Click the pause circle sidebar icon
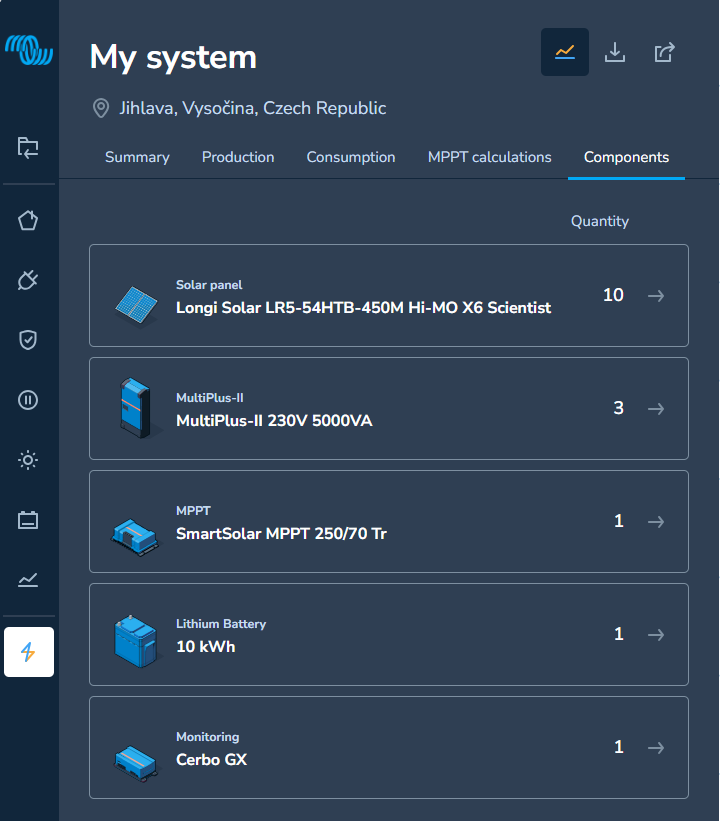 pyautogui.click(x=28, y=400)
